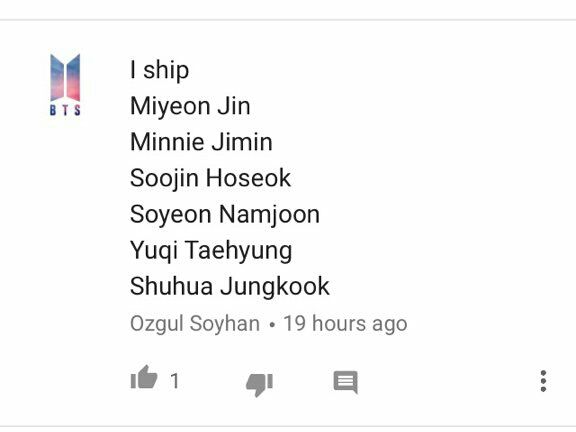The height and width of the screenshot is (432, 576).
Task: Select the word Namjoon in the comment
Action: pyautogui.click(x=269, y=215)
